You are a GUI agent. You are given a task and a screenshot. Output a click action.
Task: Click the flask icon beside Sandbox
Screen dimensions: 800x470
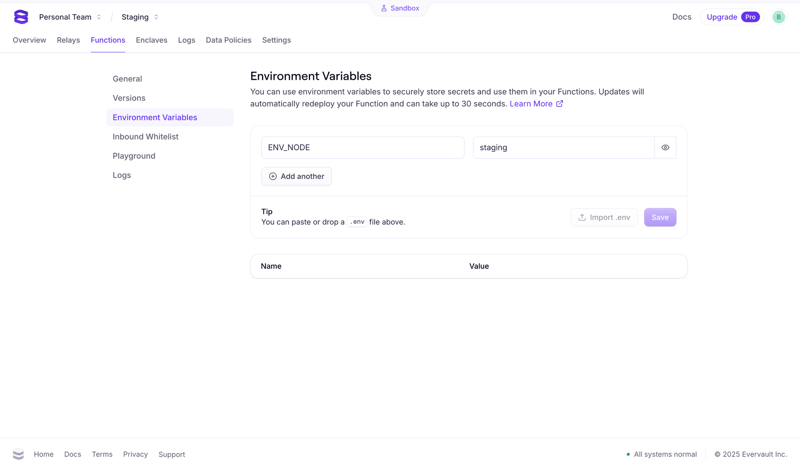point(384,8)
